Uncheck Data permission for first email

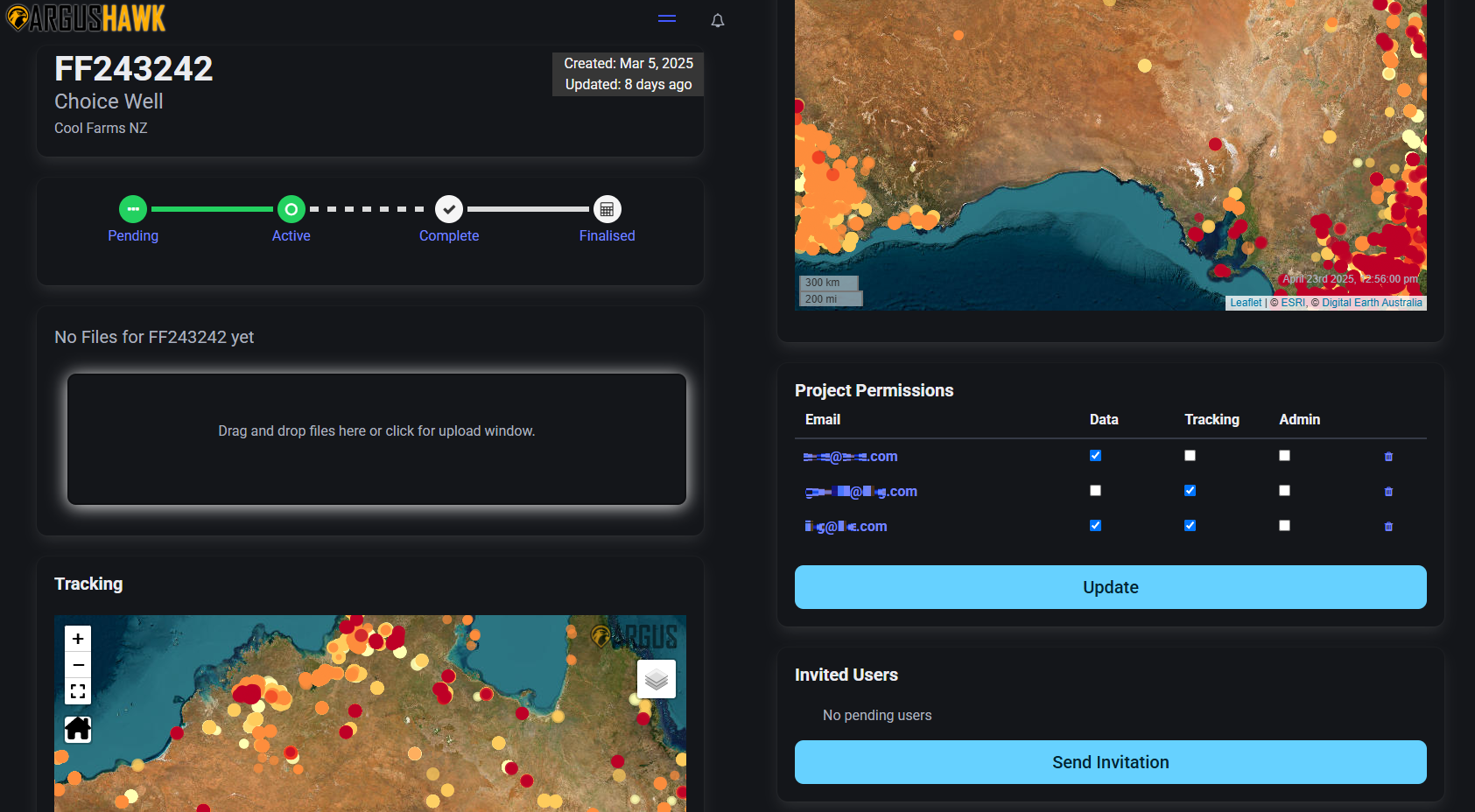point(1095,456)
